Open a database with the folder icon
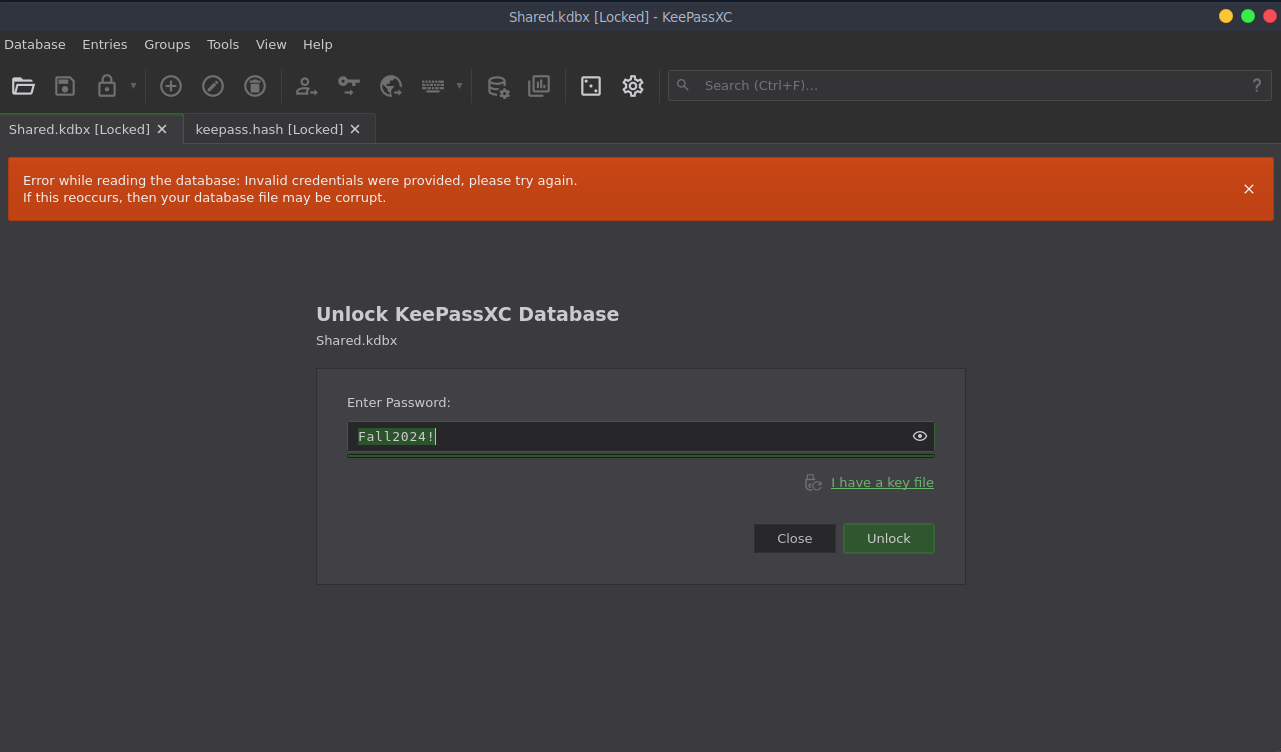 point(23,86)
